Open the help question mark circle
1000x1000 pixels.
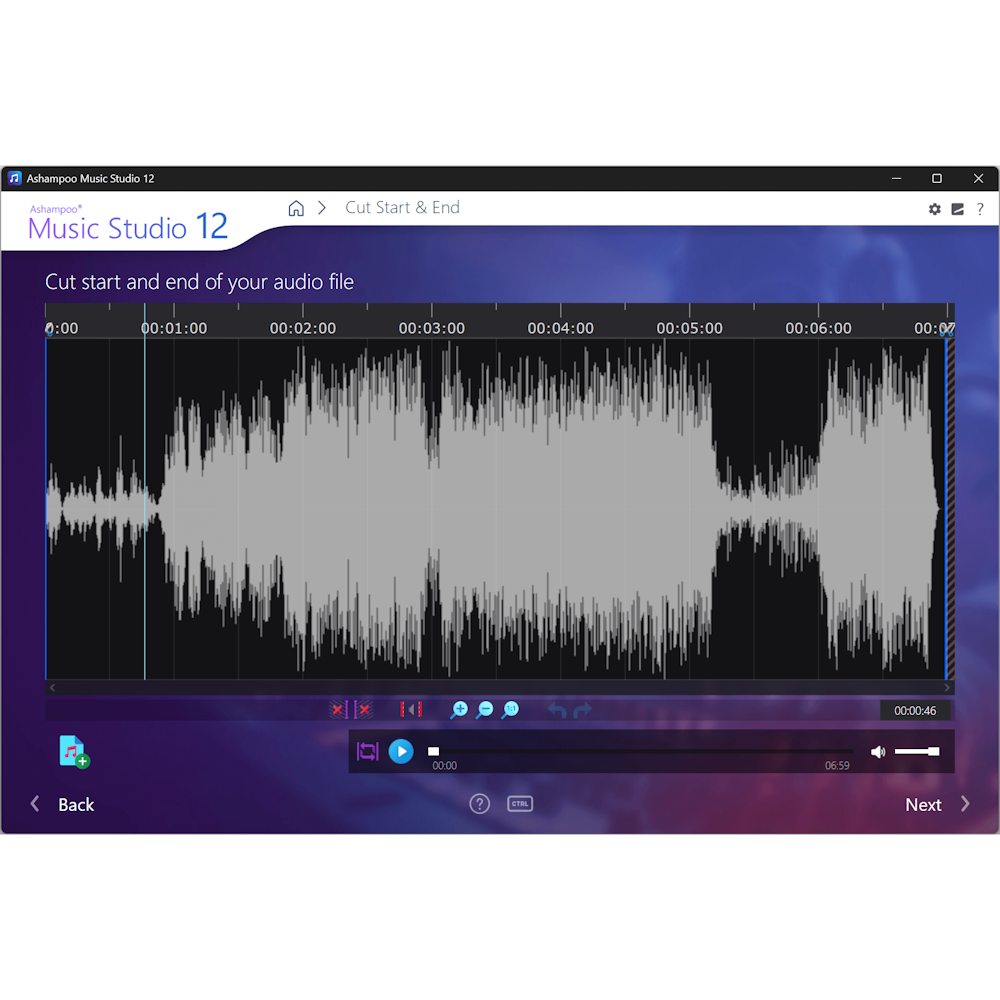click(480, 804)
